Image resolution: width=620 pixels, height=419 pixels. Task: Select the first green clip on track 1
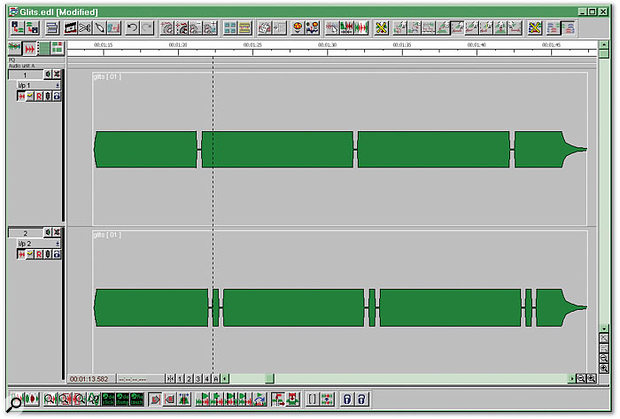pos(146,149)
